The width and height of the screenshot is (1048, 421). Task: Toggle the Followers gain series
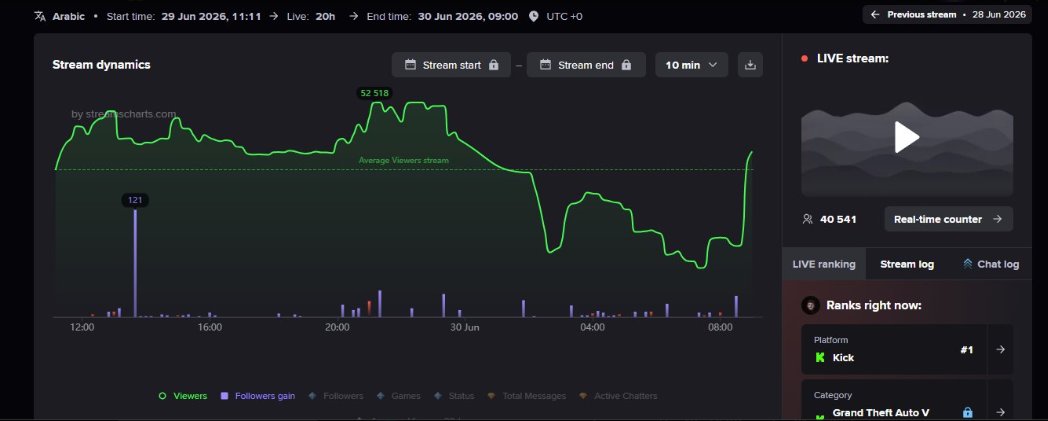pos(258,396)
